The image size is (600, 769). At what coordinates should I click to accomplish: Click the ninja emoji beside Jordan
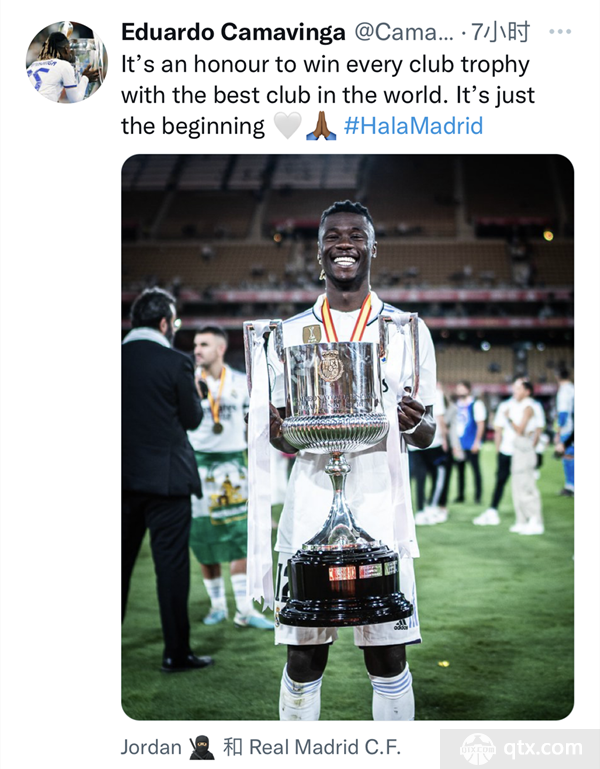tap(202, 747)
